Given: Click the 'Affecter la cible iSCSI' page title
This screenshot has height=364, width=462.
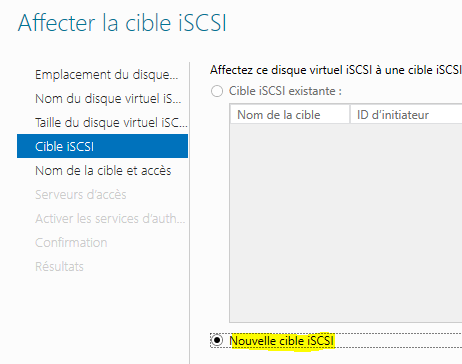Looking at the screenshot, I should tap(122, 23).
